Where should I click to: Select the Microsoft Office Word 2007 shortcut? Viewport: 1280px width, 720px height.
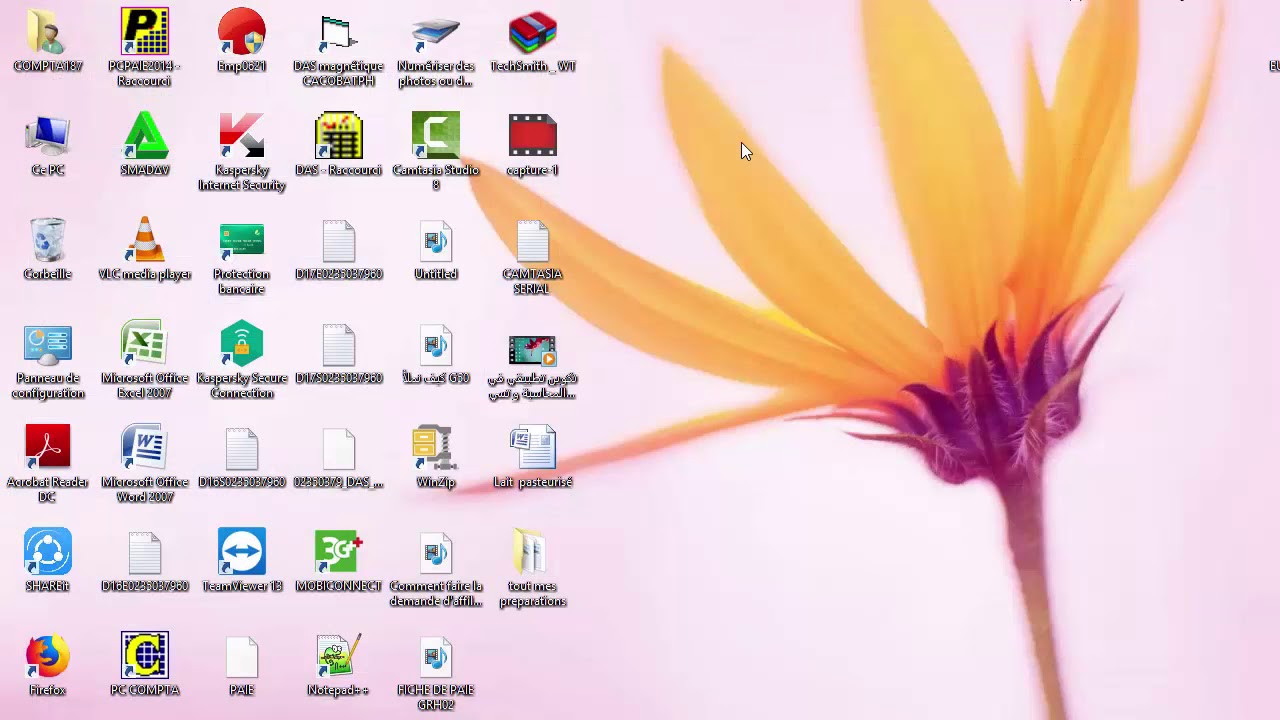click(145, 448)
